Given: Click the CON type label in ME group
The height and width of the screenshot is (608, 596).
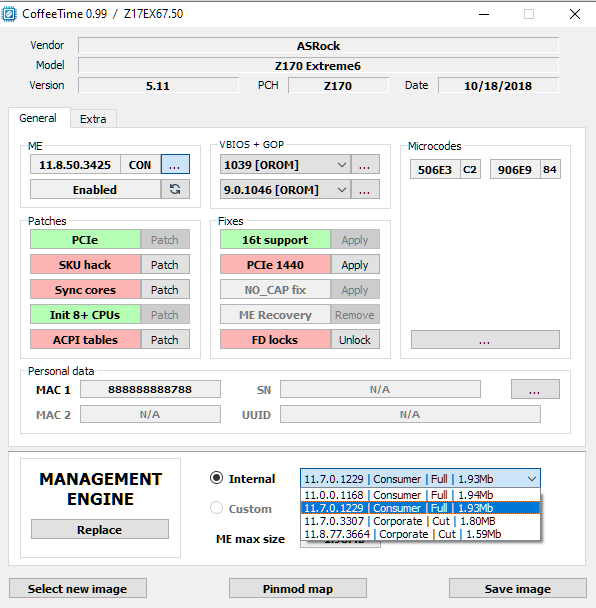Looking at the screenshot, I should point(140,164).
